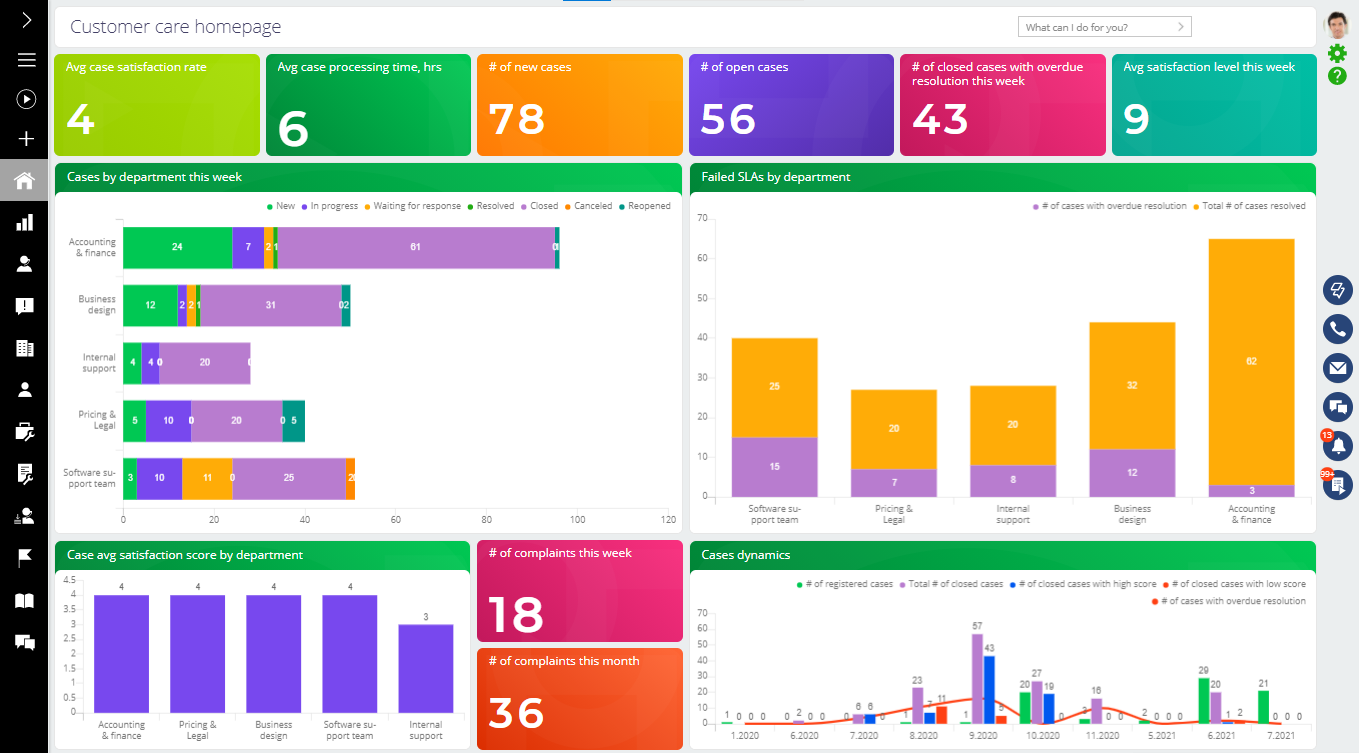Open the Accounts section via building icon

[25, 347]
